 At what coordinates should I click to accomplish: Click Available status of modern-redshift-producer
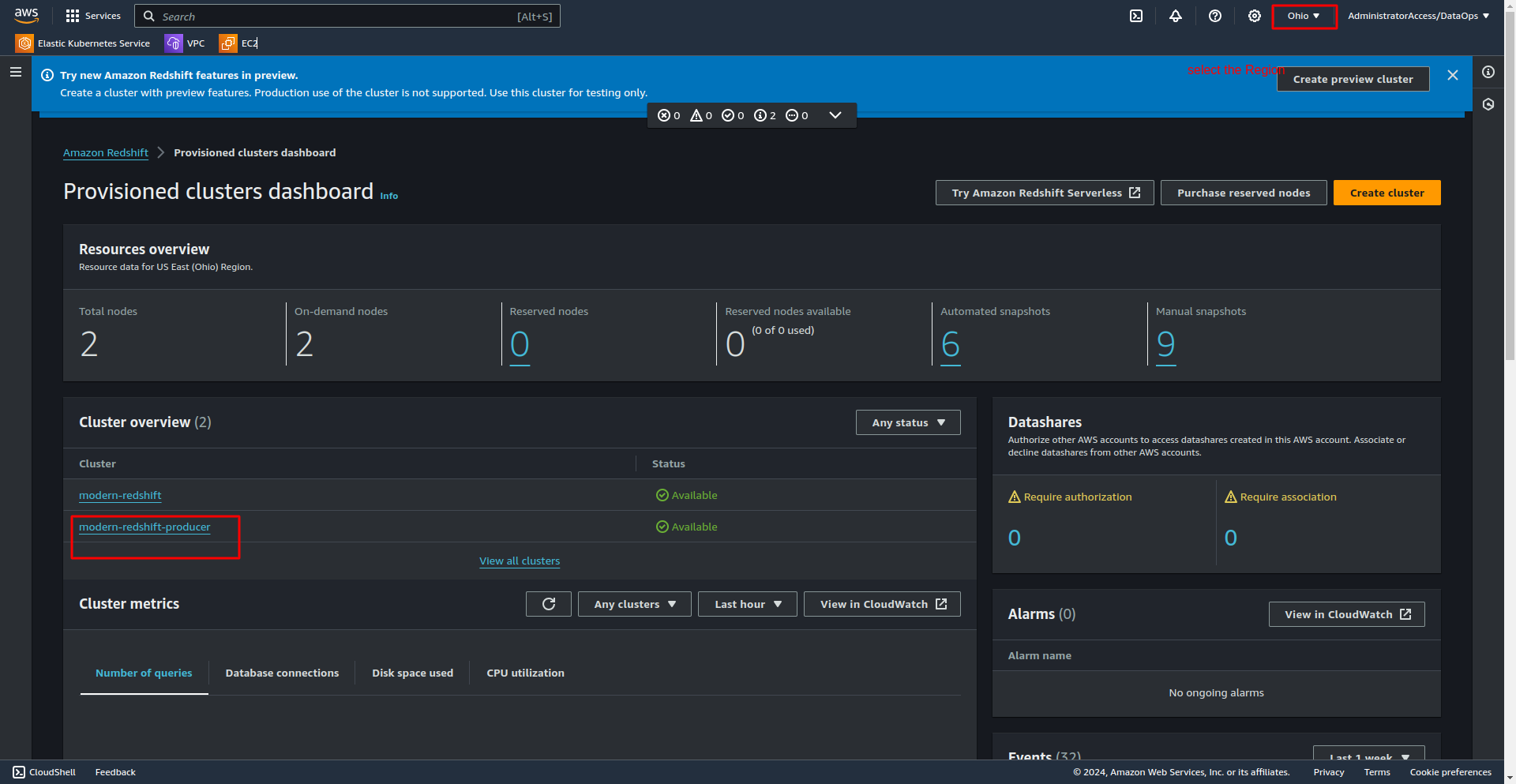point(687,527)
